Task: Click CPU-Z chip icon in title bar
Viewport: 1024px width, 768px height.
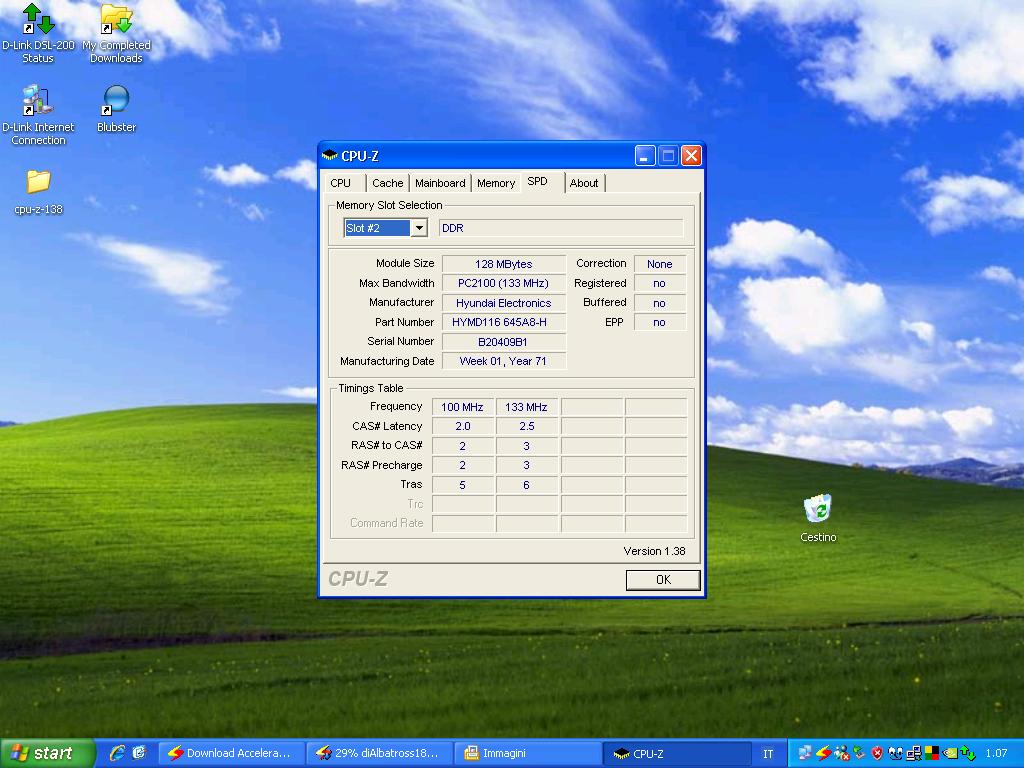Action: pos(330,155)
